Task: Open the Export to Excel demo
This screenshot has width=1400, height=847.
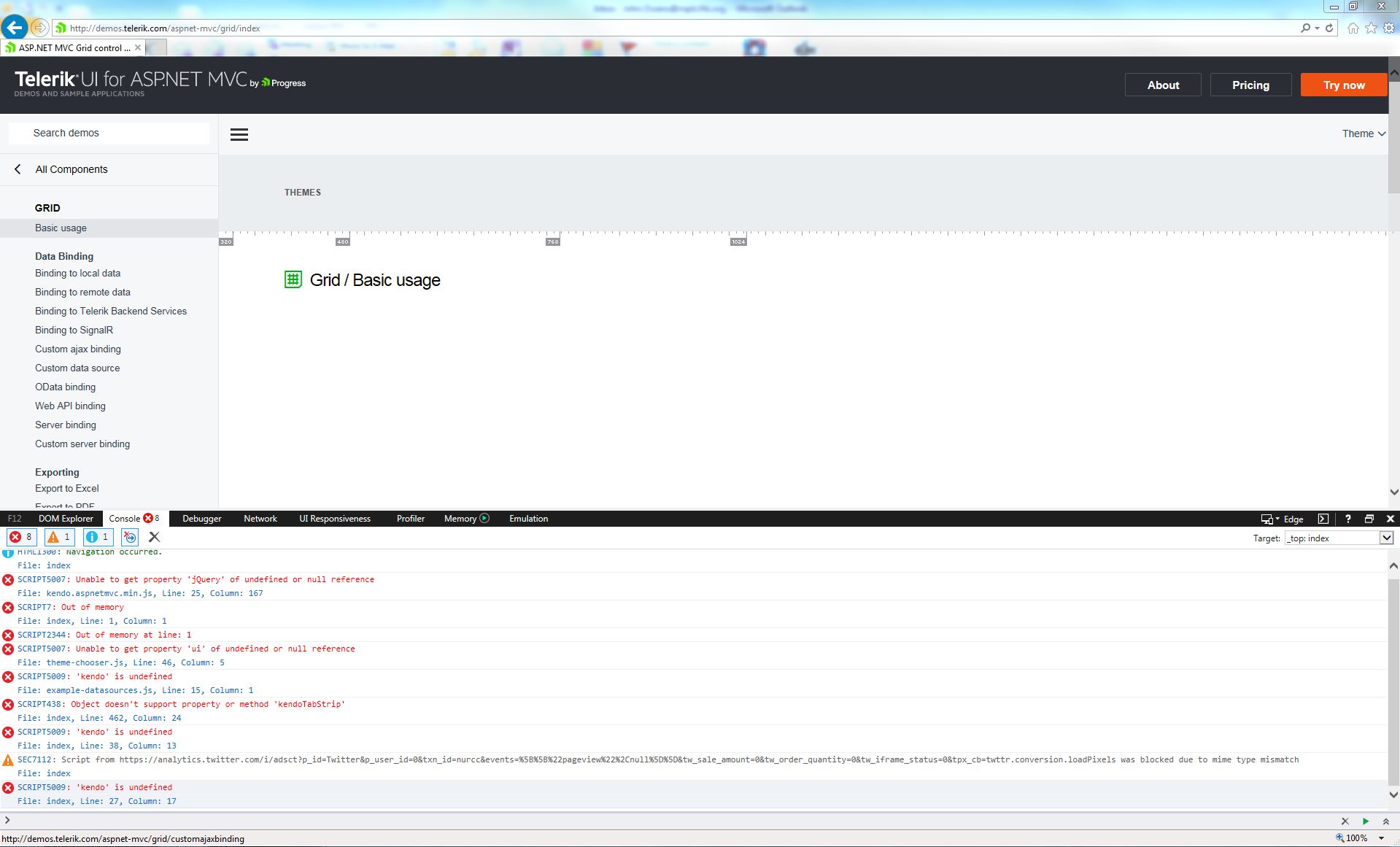Action: pos(67,488)
